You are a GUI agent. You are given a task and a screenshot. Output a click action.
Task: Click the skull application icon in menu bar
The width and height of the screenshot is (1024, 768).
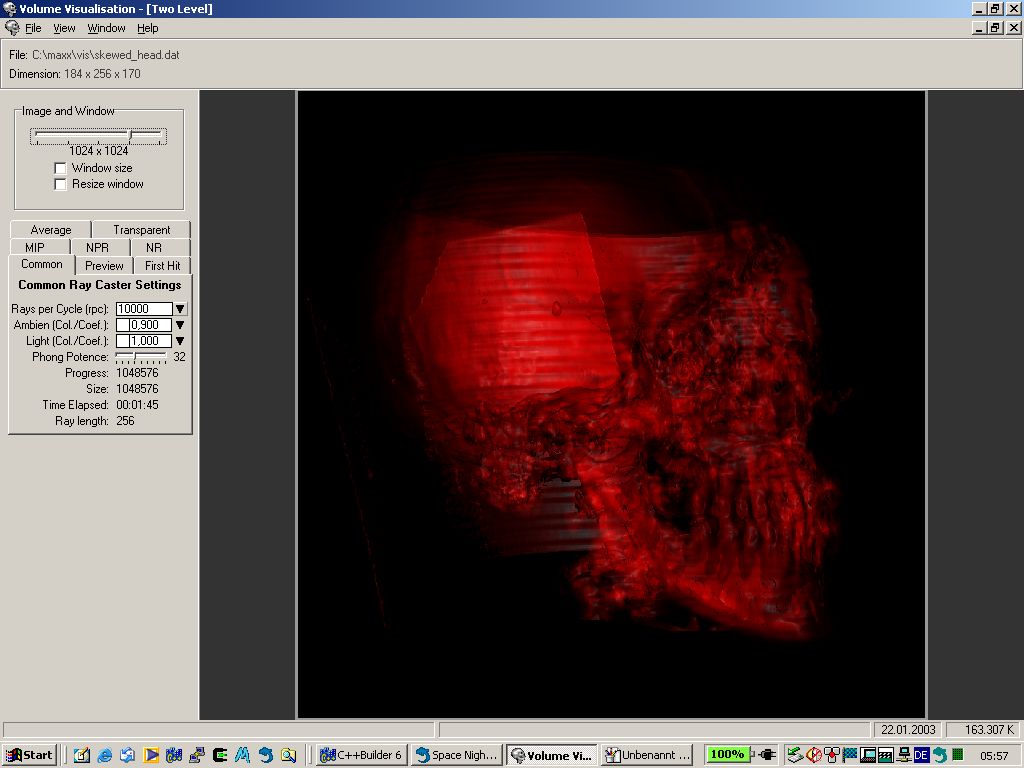click(x=12, y=28)
